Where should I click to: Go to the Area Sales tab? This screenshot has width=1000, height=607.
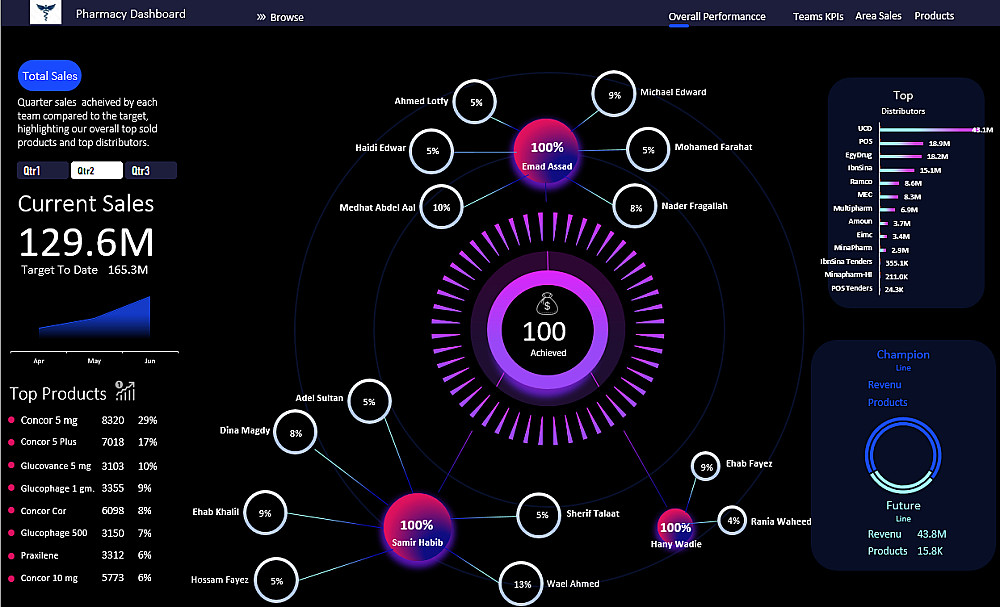click(878, 16)
